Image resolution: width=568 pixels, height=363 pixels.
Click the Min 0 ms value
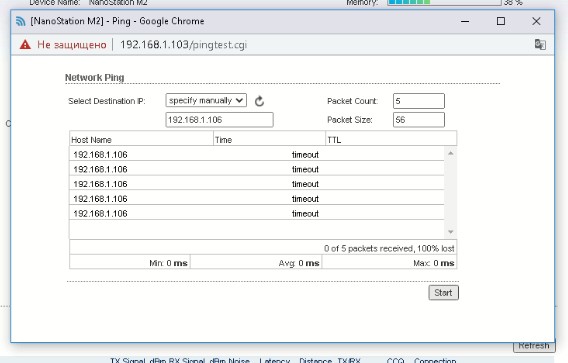168,263
